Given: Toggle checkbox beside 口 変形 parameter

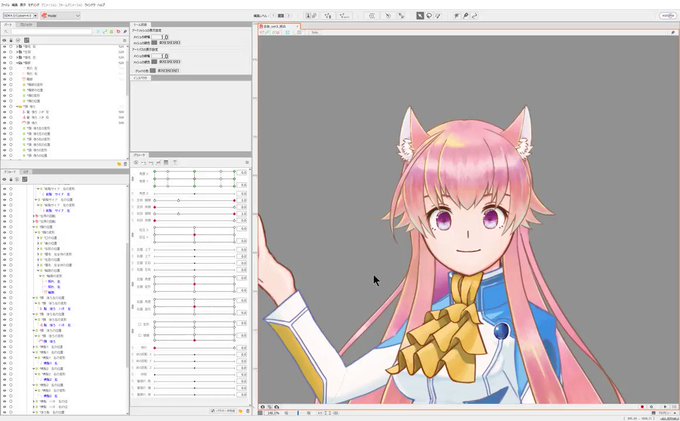Looking at the screenshot, I should click(140, 324).
